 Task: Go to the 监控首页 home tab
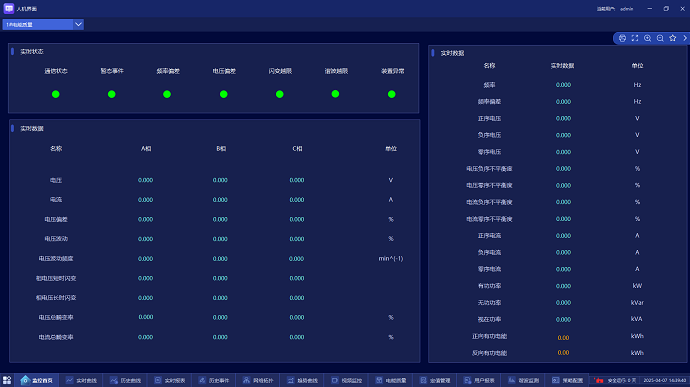37,380
